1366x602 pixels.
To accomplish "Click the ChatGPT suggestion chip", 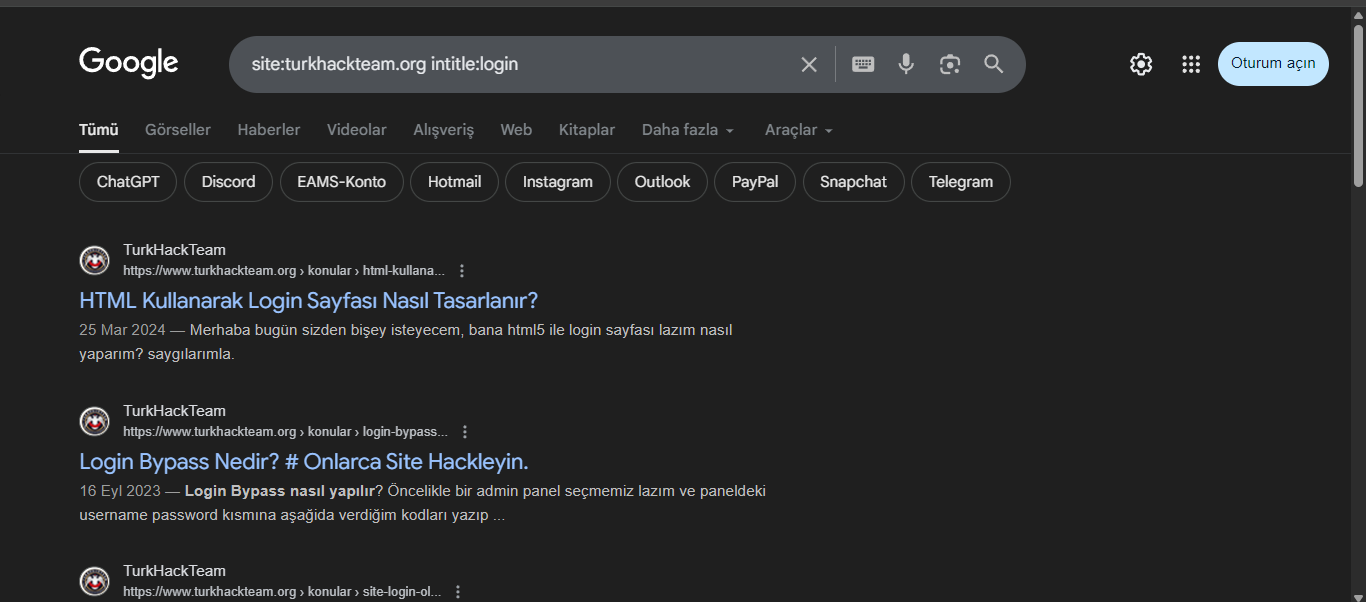I will click(x=128, y=182).
